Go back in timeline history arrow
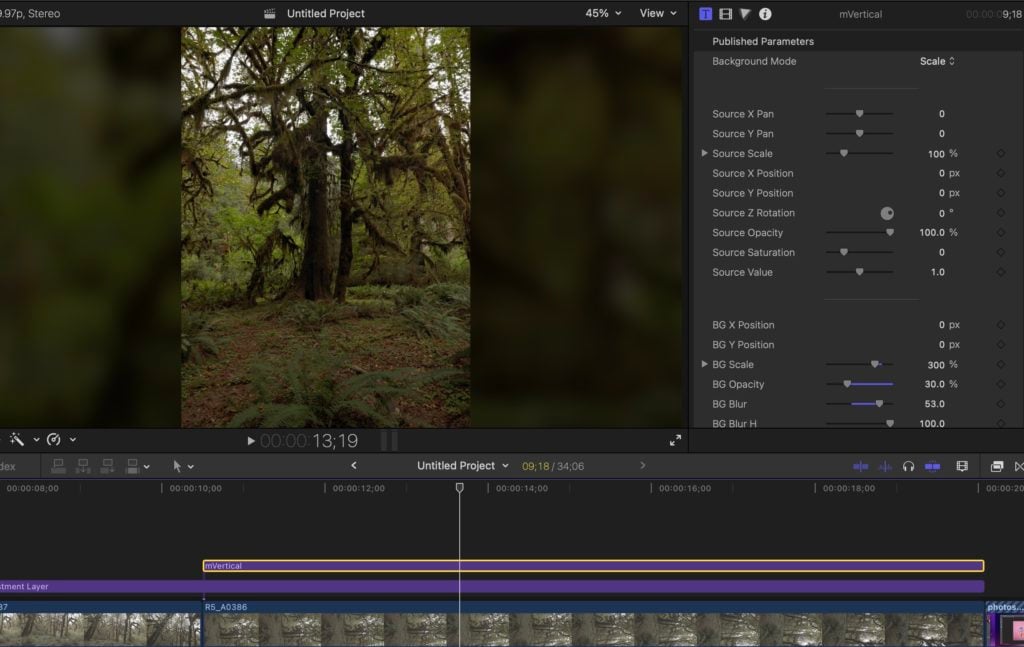Viewport: 1024px width, 647px height. point(353,466)
